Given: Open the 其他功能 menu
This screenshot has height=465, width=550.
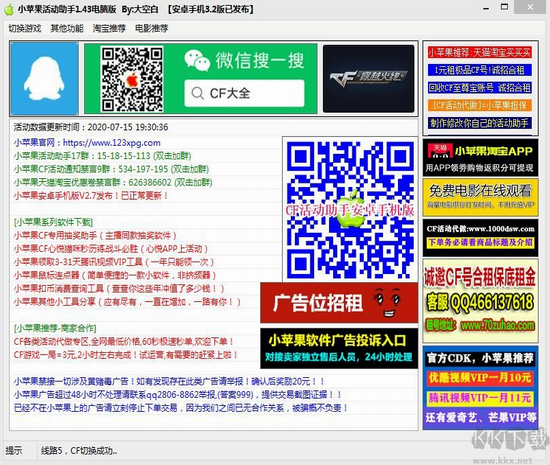Looking at the screenshot, I should click(x=67, y=28).
